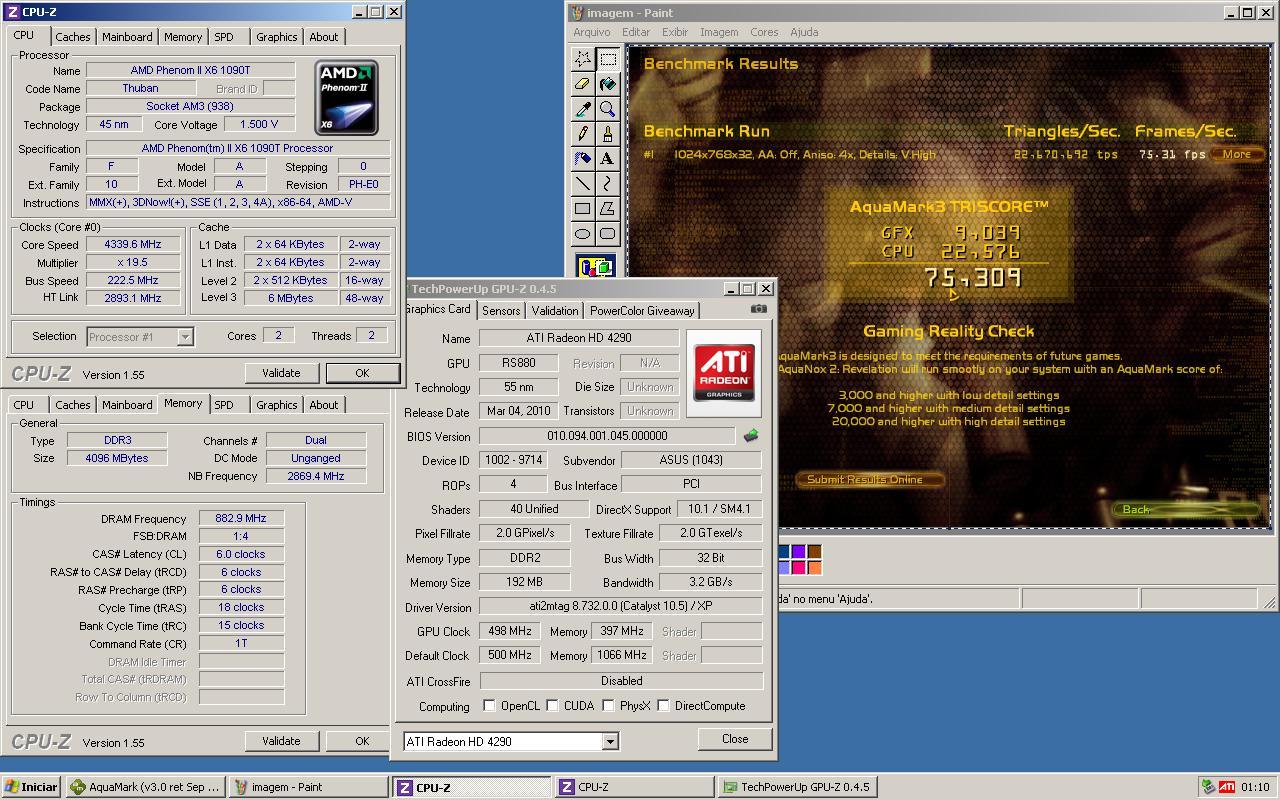The width and height of the screenshot is (1280, 800).
Task: Click the leftmost system tray icon
Action: [1208, 787]
